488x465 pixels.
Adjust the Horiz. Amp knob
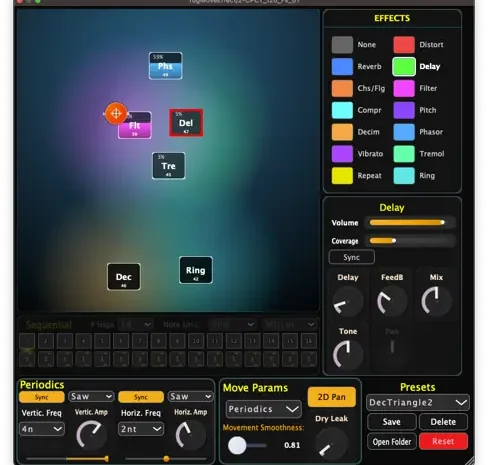pos(190,435)
